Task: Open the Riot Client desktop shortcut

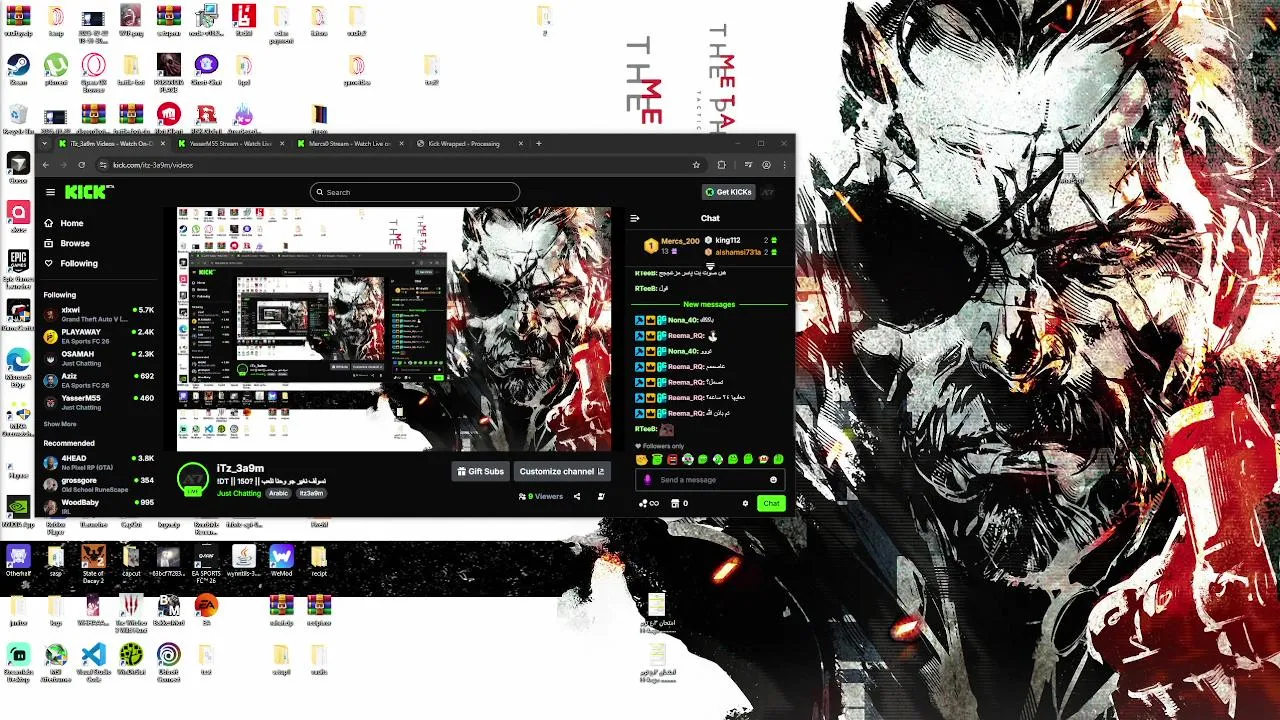Action: pyautogui.click(x=169, y=118)
